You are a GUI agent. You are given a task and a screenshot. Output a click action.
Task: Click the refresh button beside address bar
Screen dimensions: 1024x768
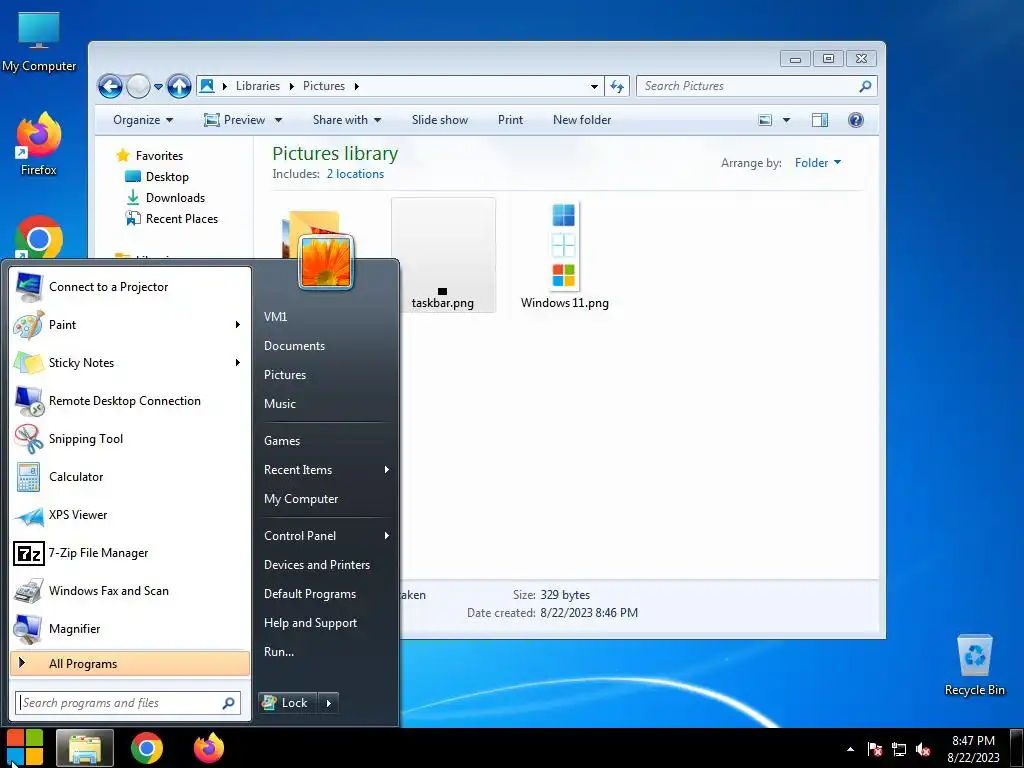(617, 86)
